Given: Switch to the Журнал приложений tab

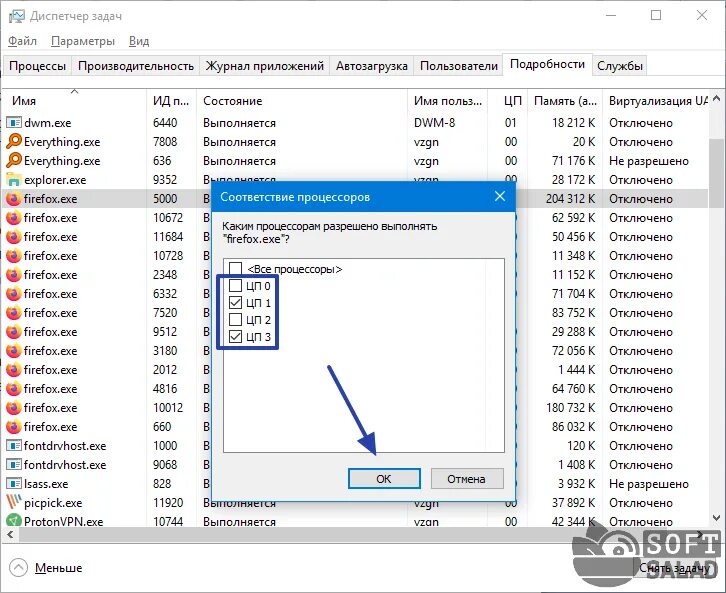Looking at the screenshot, I should pyautogui.click(x=265, y=66).
